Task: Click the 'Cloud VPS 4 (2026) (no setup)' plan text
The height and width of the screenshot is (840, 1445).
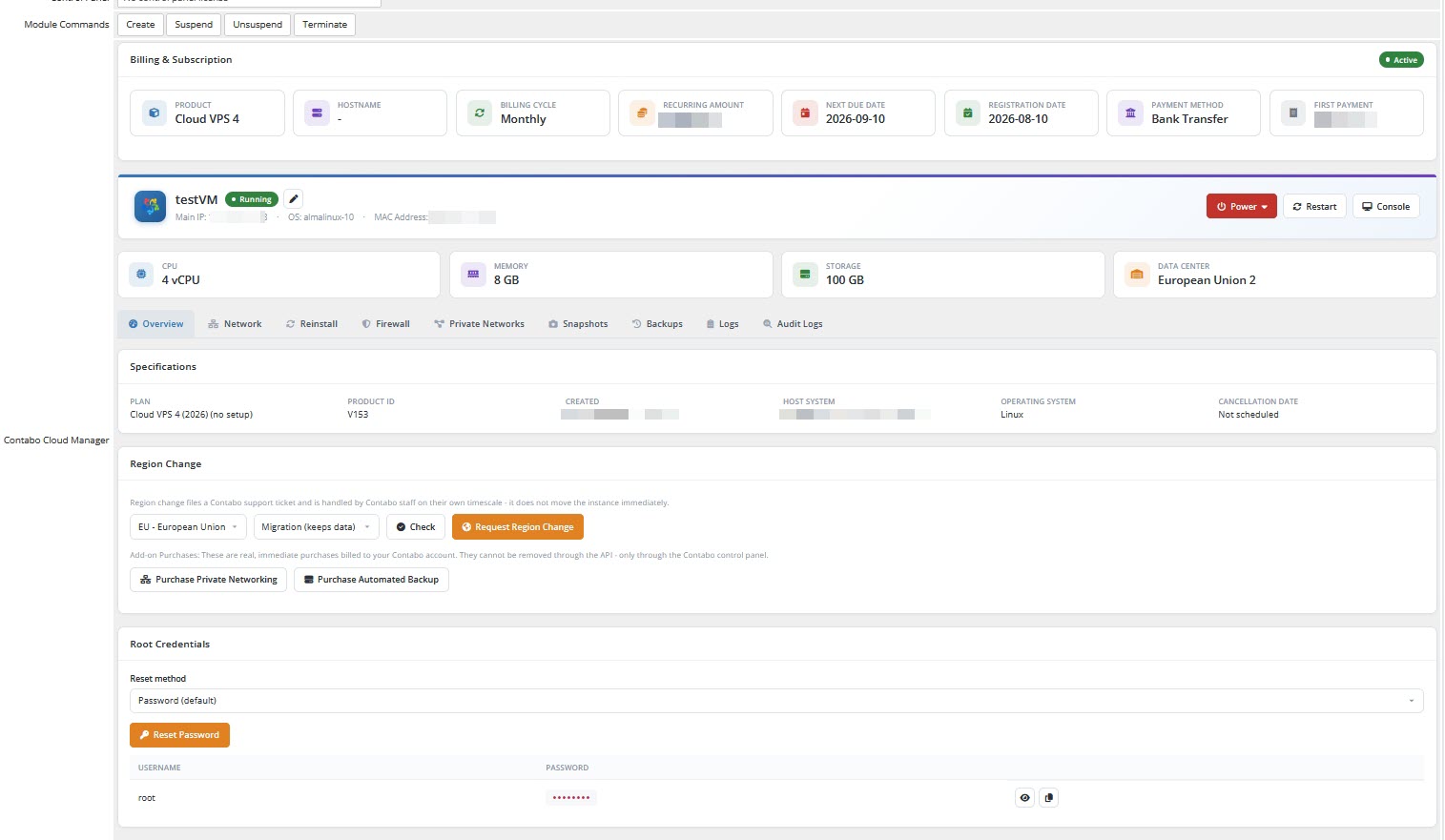Action: [192, 415]
